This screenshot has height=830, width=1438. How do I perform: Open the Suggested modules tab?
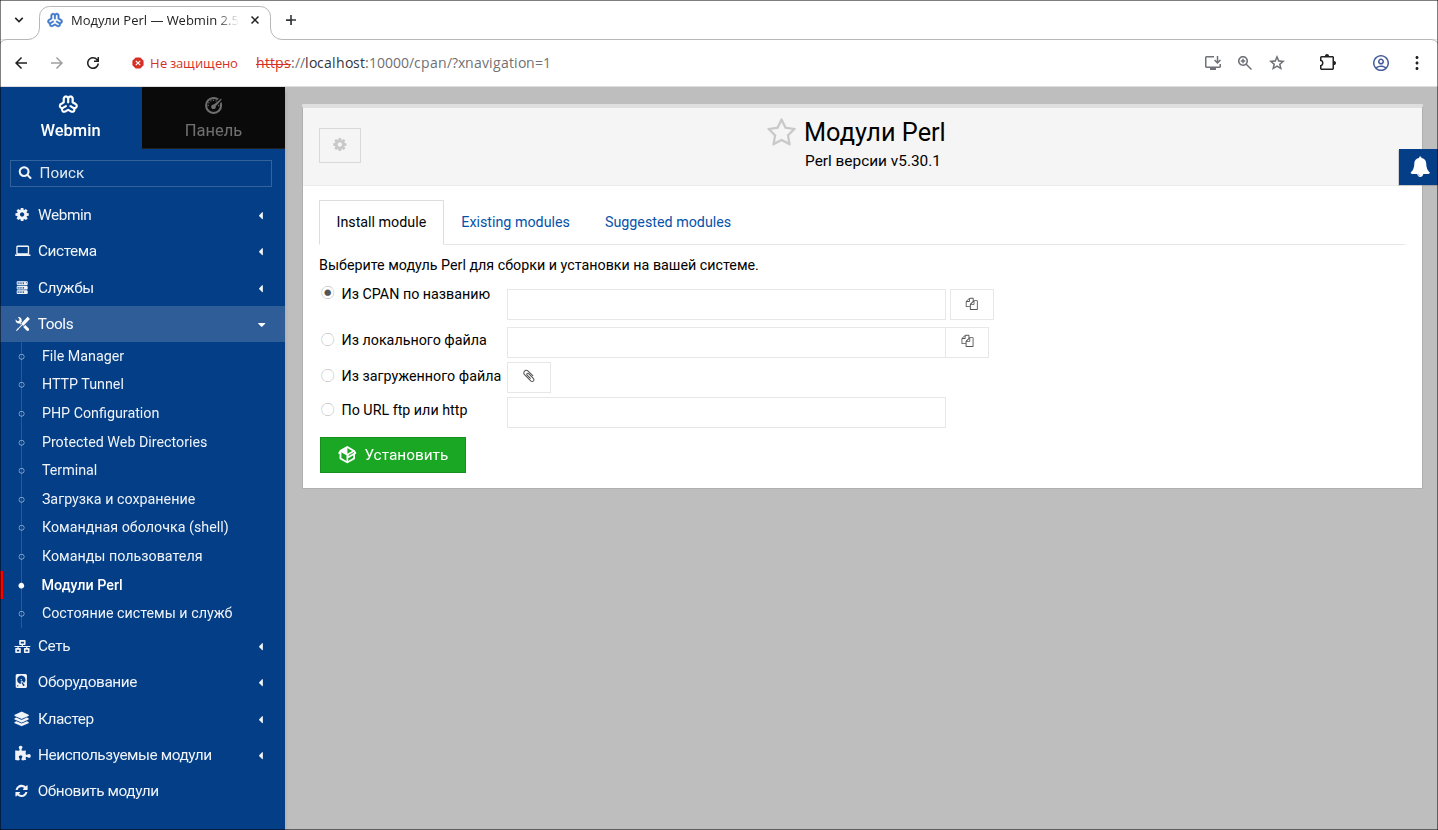[x=667, y=222]
